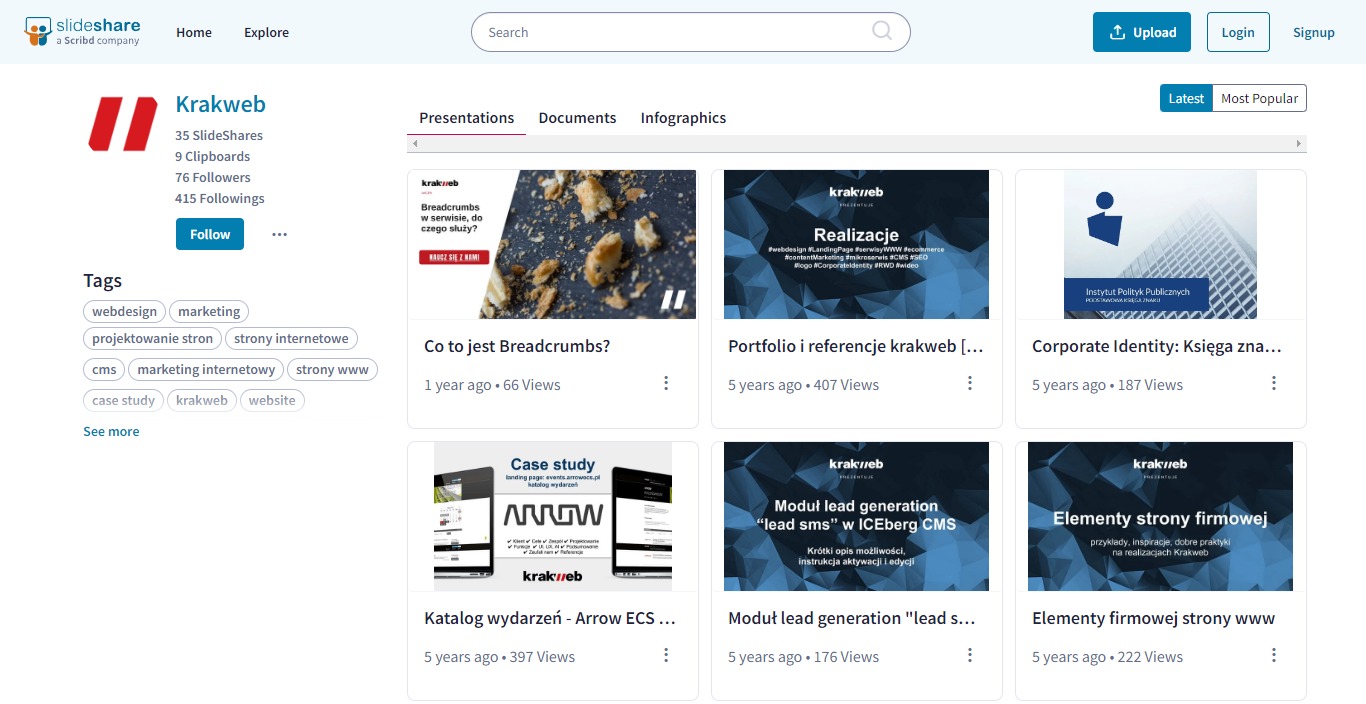Click the 76 Followers count

click(x=212, y=177)
